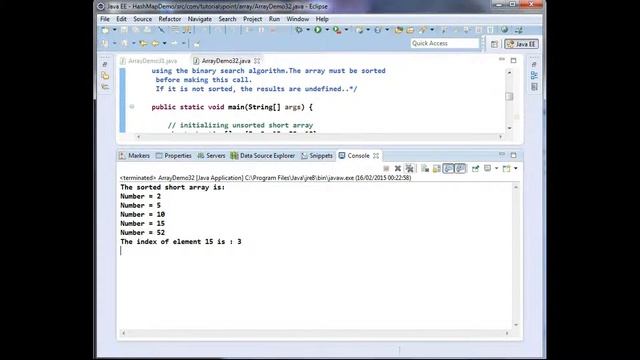Go back to previous edit location arrow

tap(143, 43)
